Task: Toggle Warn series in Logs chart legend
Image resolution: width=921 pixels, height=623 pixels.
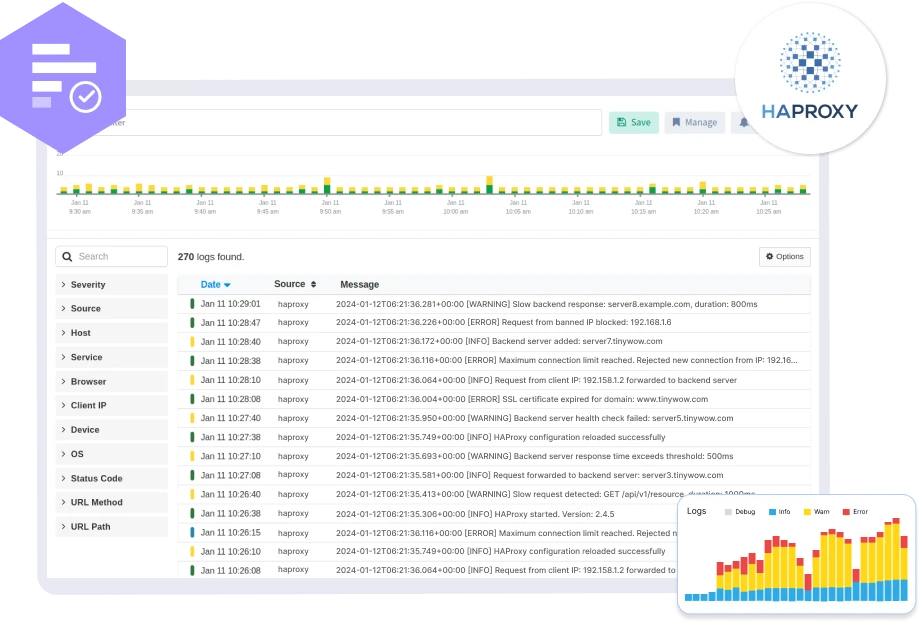Action: click(816, 512)
